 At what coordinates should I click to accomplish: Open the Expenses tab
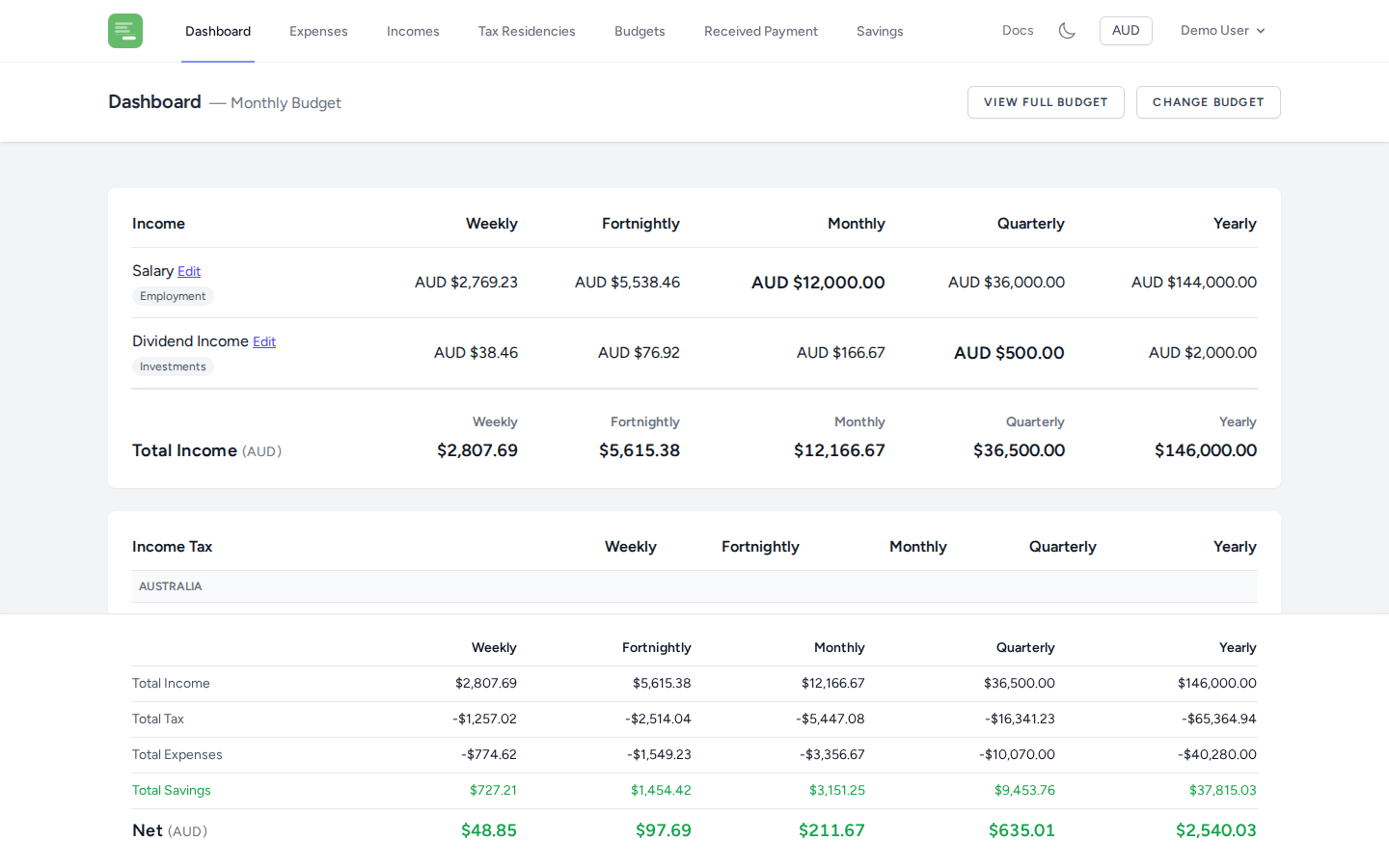[x=318, y=31]
